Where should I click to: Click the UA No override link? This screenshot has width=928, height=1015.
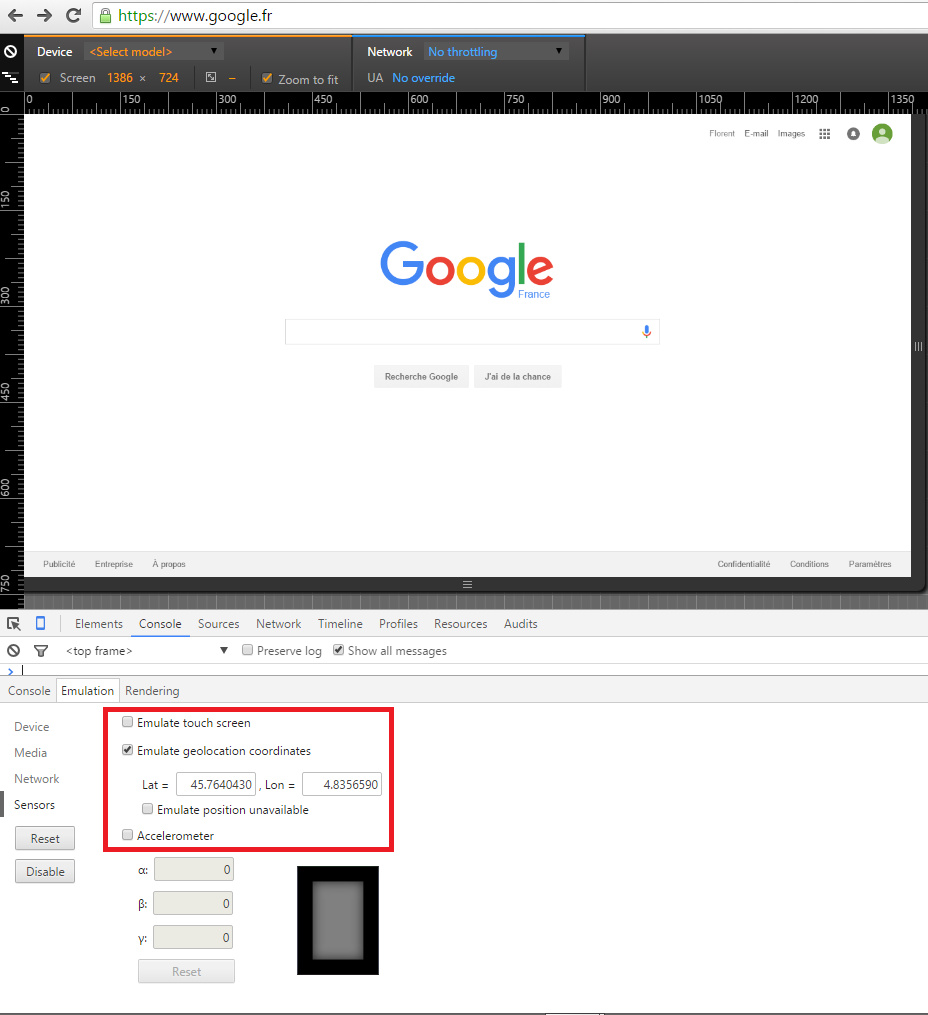[x=423, y=78]
